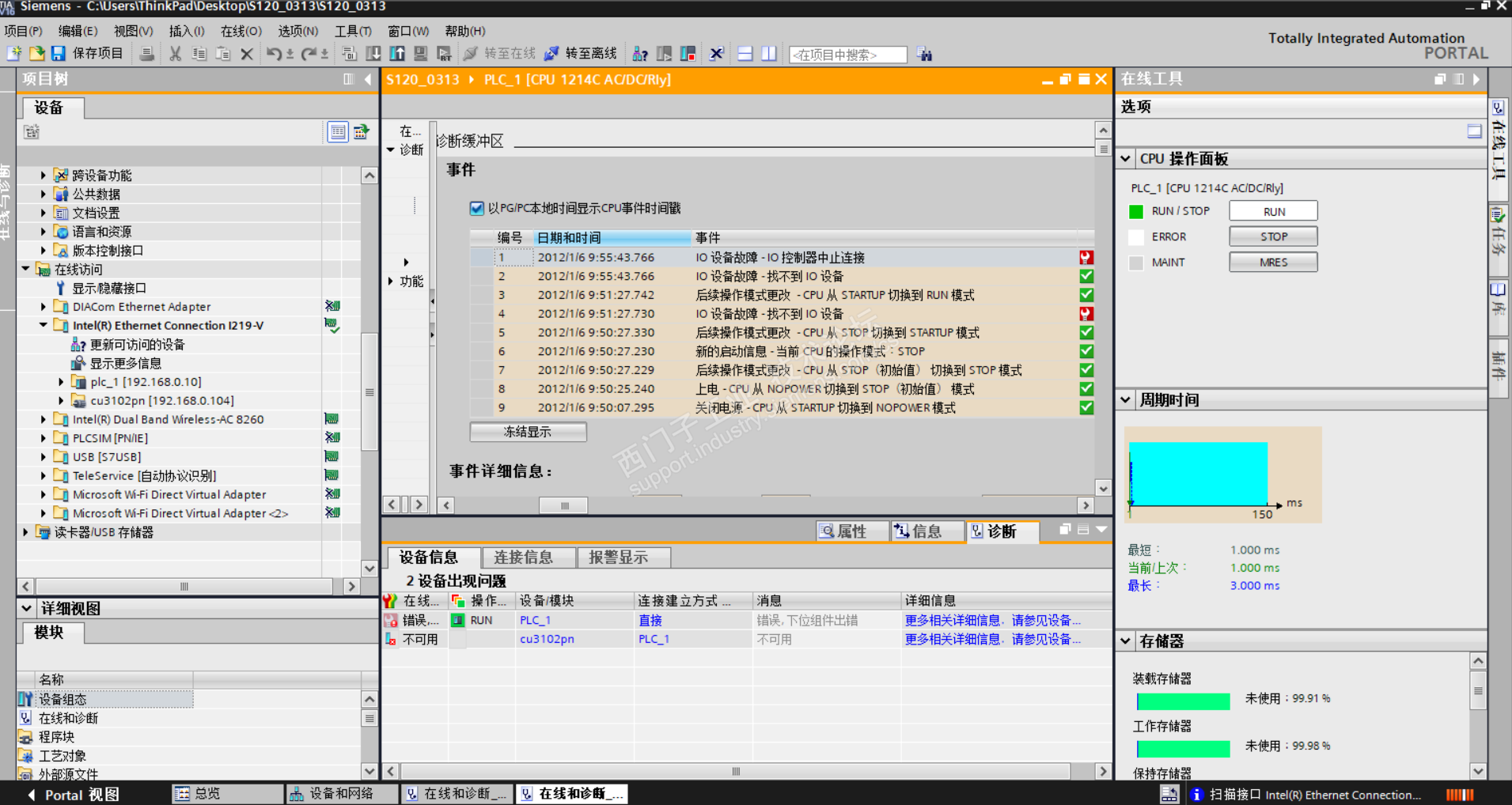Collapse the 周期时间 section

[x=1126, y=400]
